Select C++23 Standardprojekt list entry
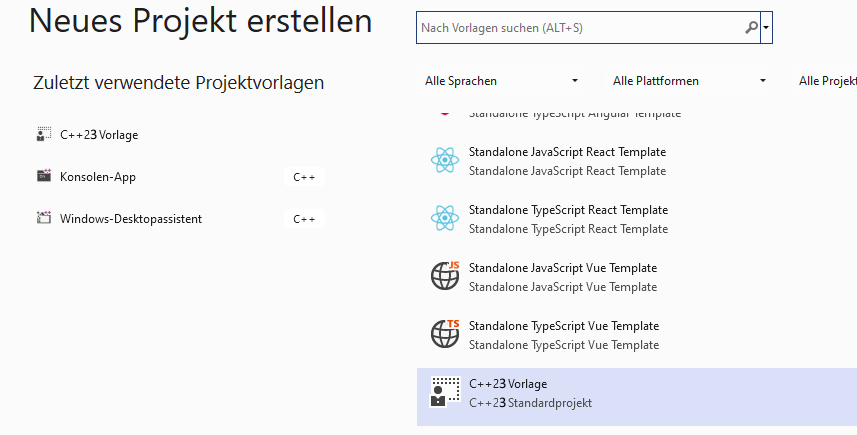Screen dimensions: 857x435 tap(637, 397)
